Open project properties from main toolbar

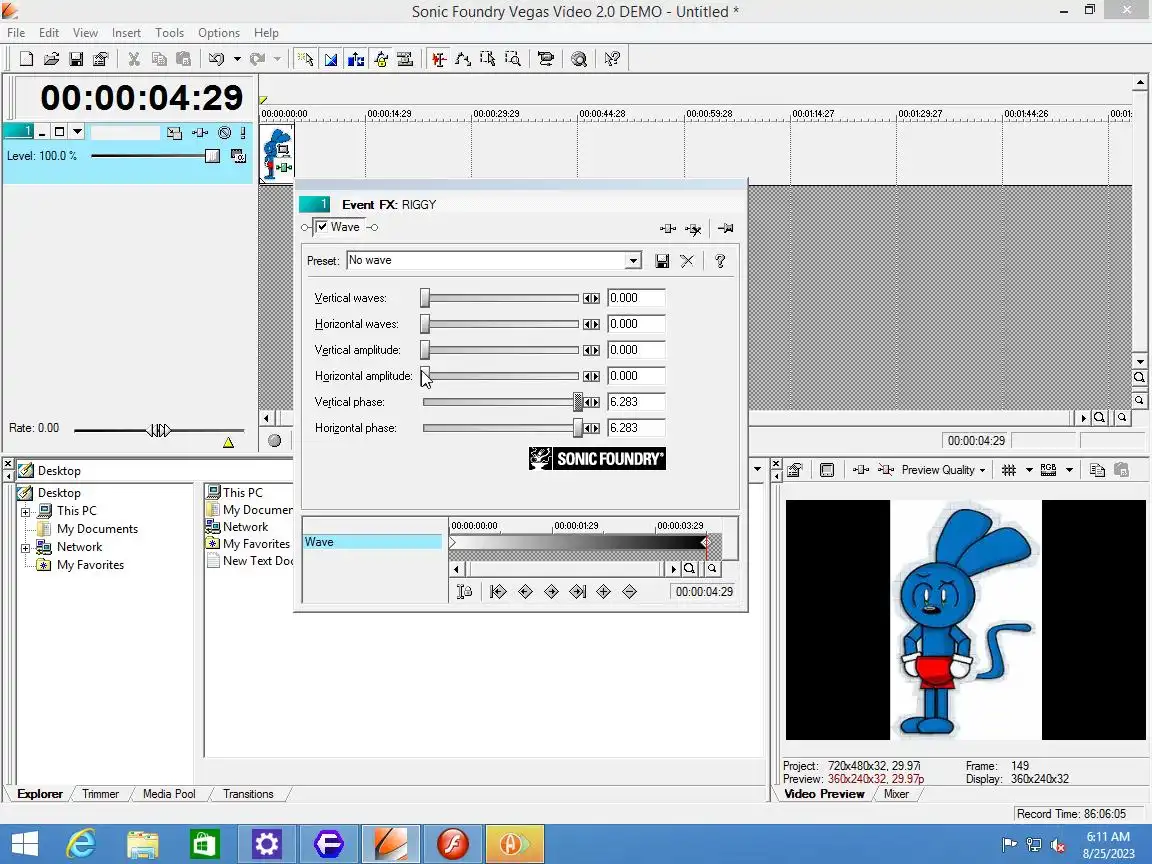click(101, 59)
